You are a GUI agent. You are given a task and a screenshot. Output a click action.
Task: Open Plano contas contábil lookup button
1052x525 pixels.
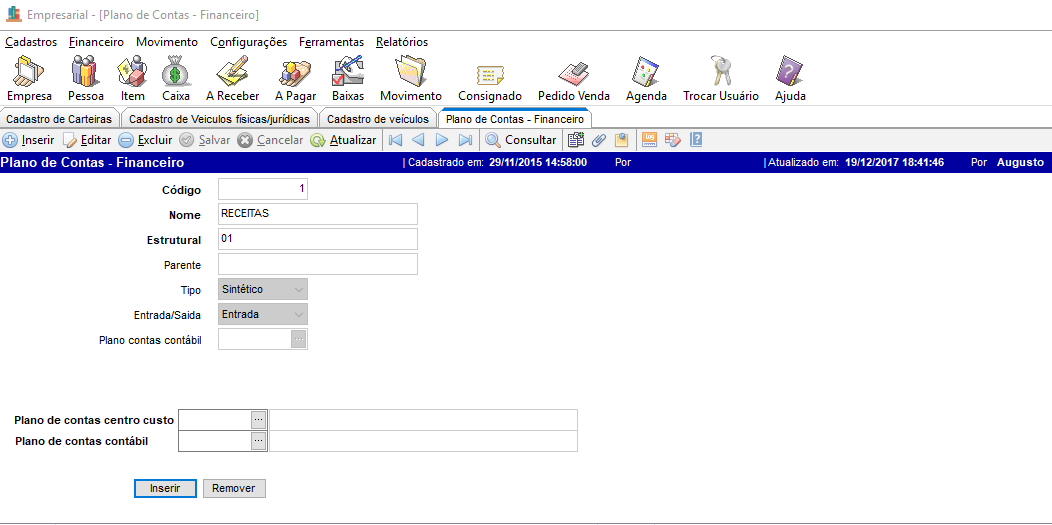(298, 339)
